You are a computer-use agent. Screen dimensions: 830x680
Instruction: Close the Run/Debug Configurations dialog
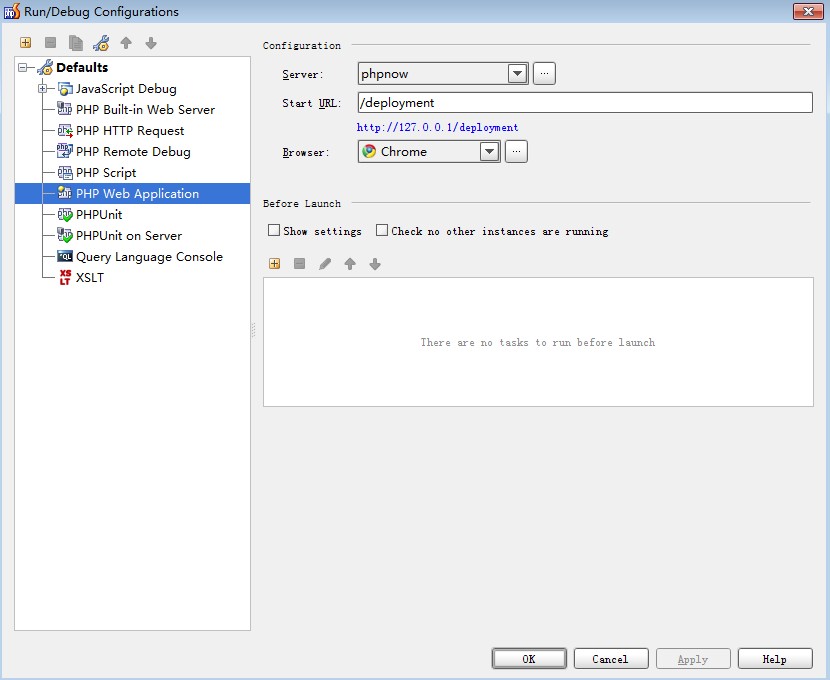coord(808,11)
